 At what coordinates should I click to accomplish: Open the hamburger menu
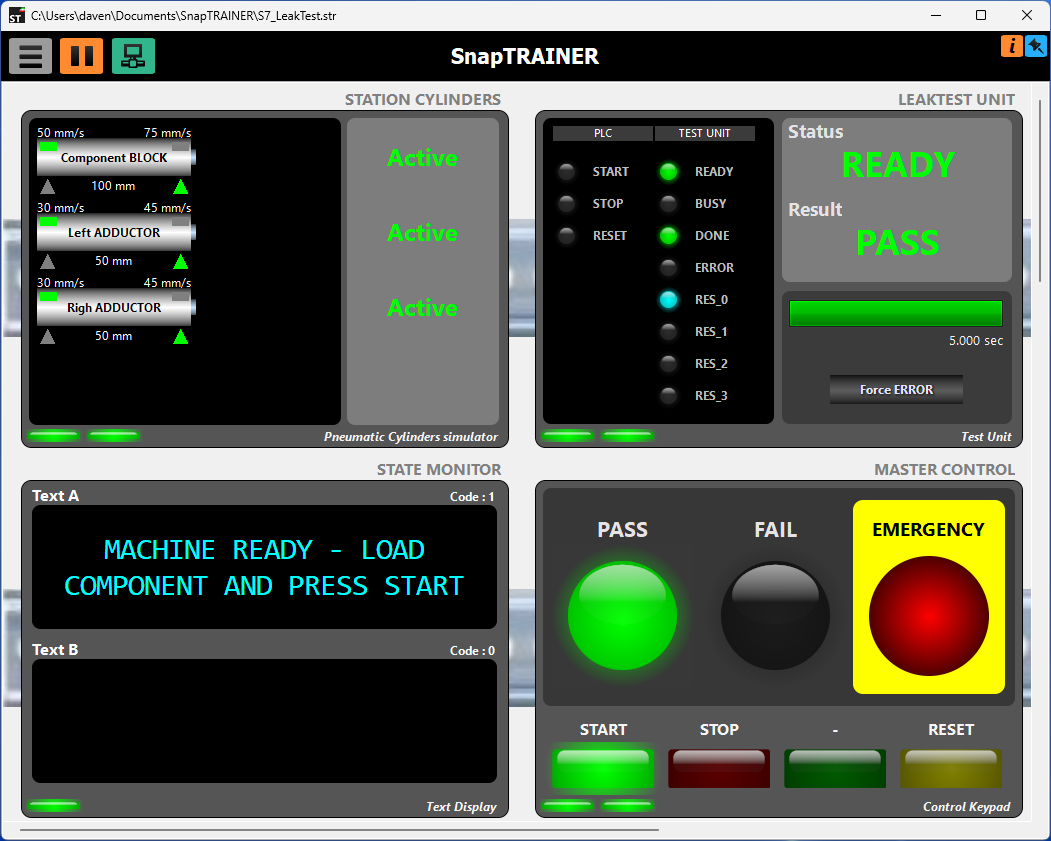tap(30, 56)
